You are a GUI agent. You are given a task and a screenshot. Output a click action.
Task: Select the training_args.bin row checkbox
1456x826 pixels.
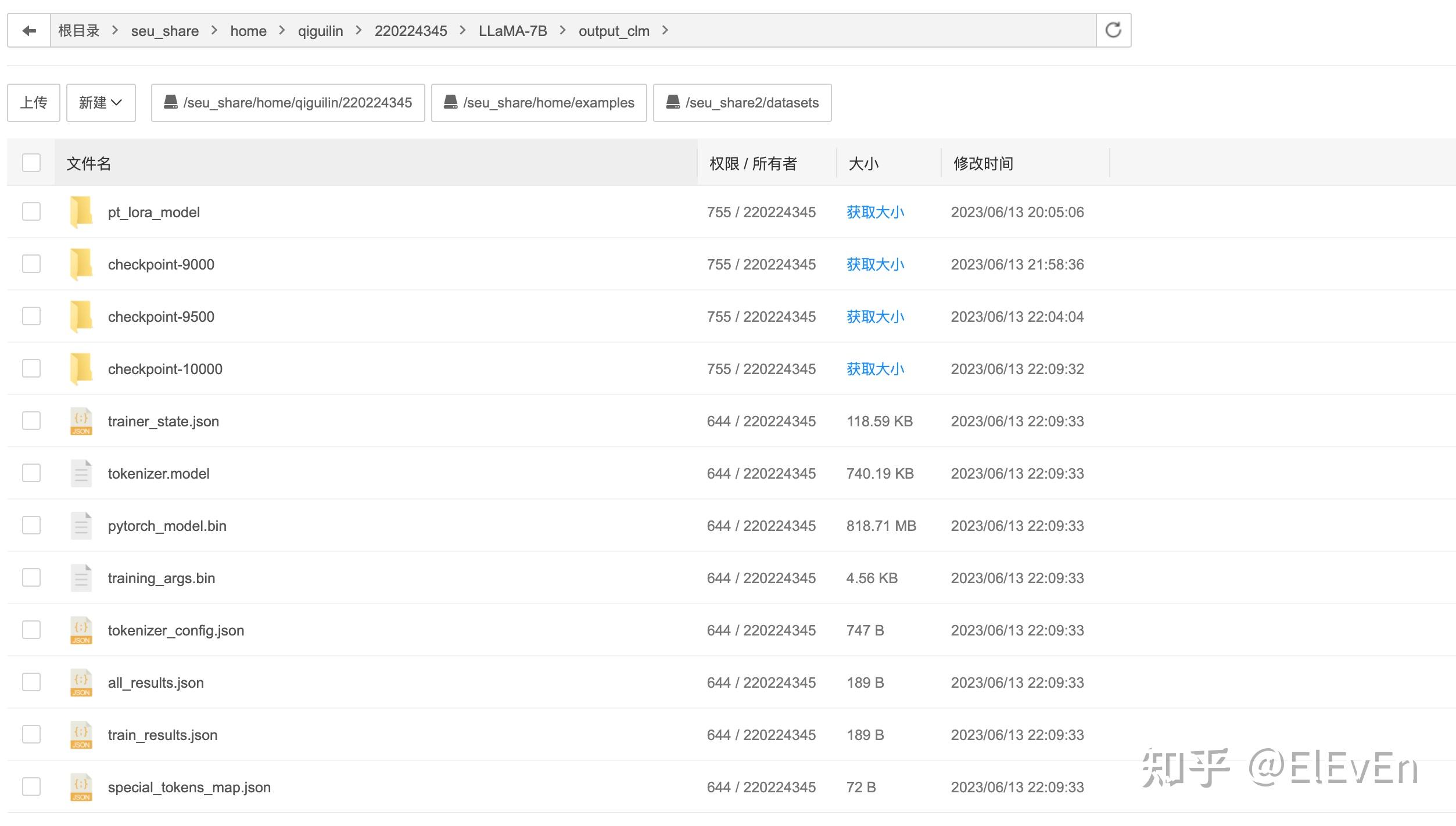pos(31,578)
